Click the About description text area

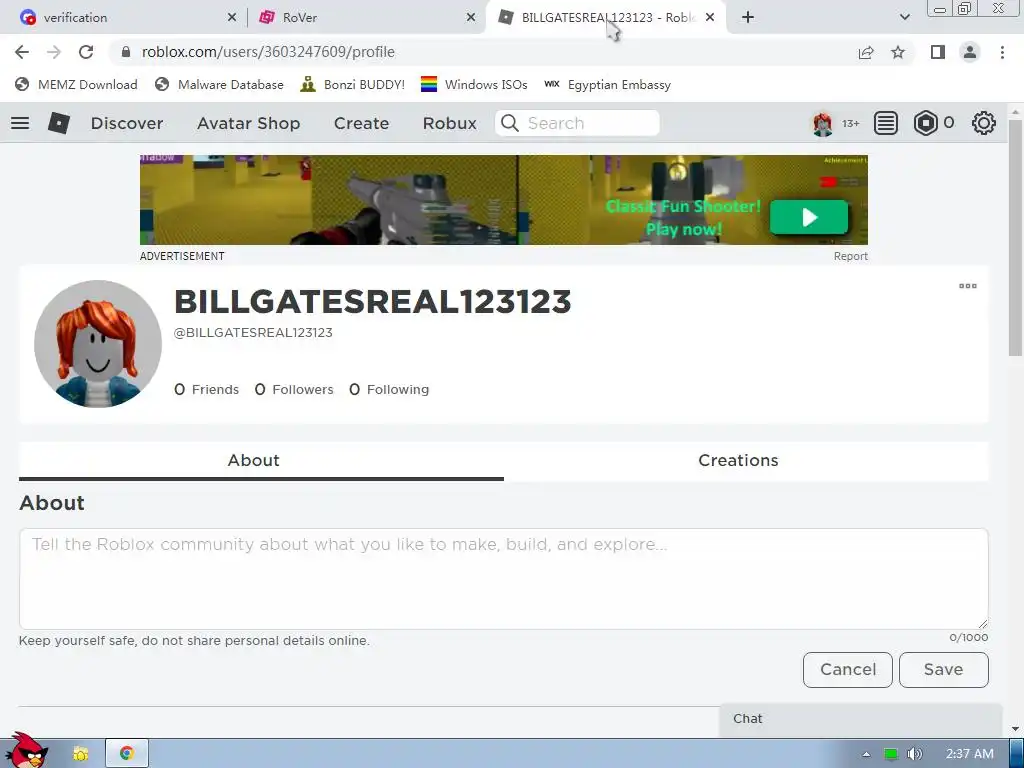coord(504,579)
